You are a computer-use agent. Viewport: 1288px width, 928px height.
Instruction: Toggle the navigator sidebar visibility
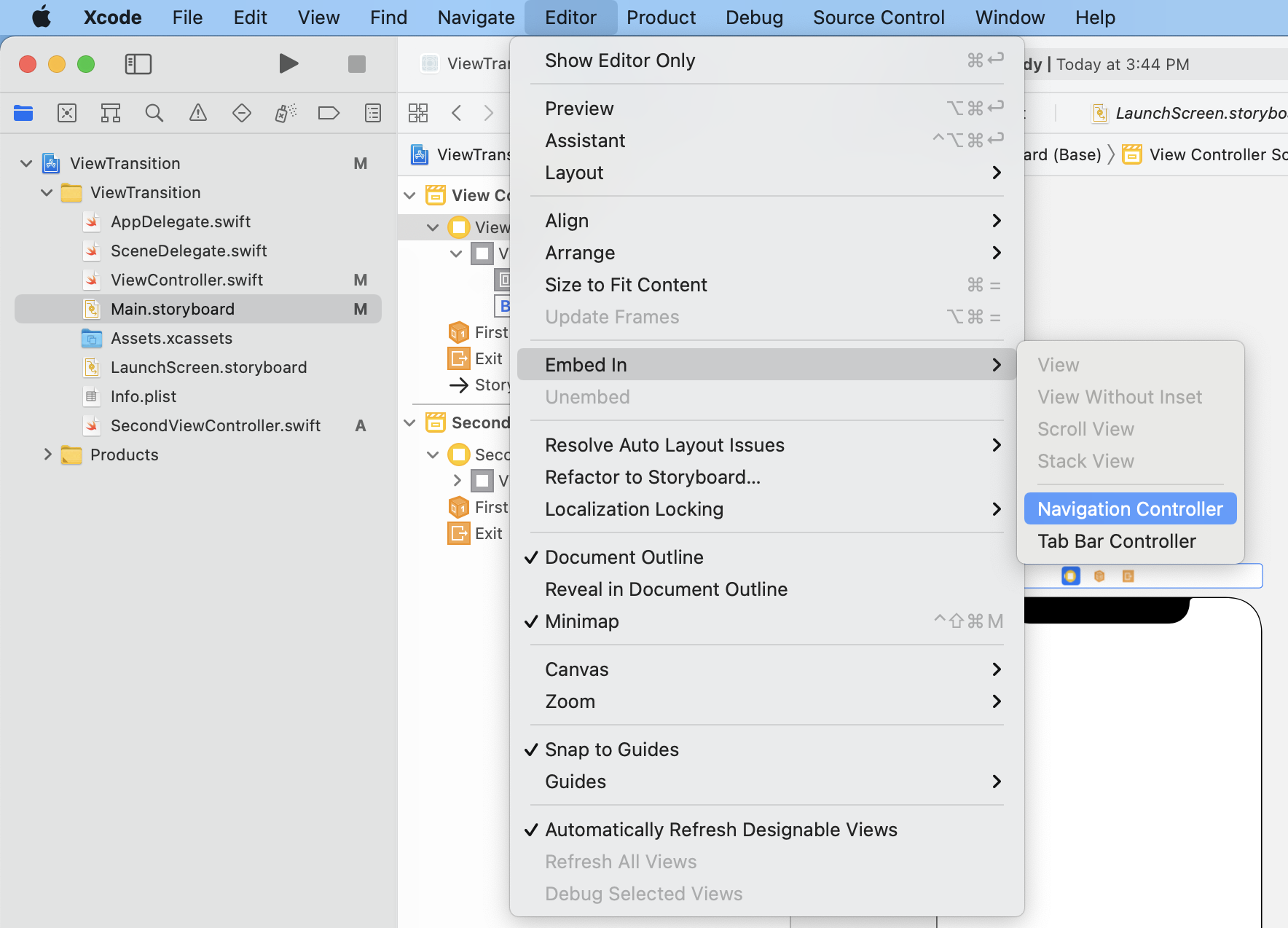coord(138,64)
